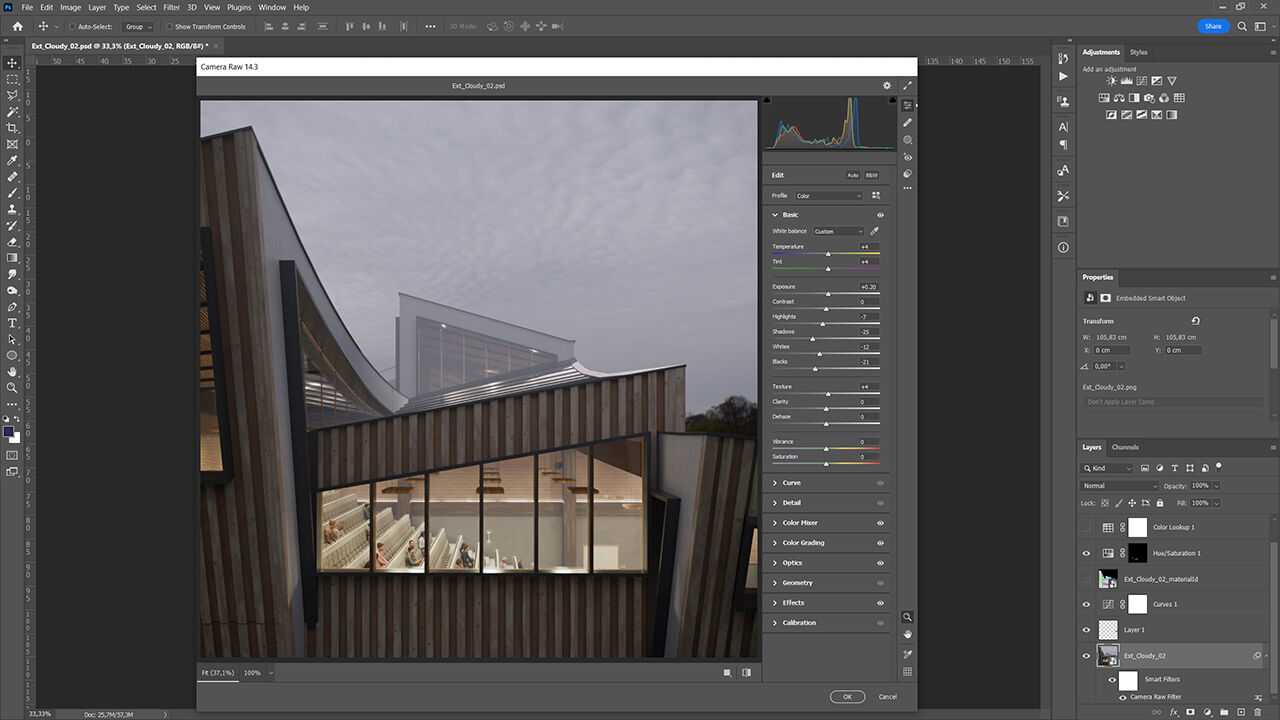The image size is (1280, 720).
Task: Pick the White Balance eyedropper in Camera Raw
Action: point(875,231)
